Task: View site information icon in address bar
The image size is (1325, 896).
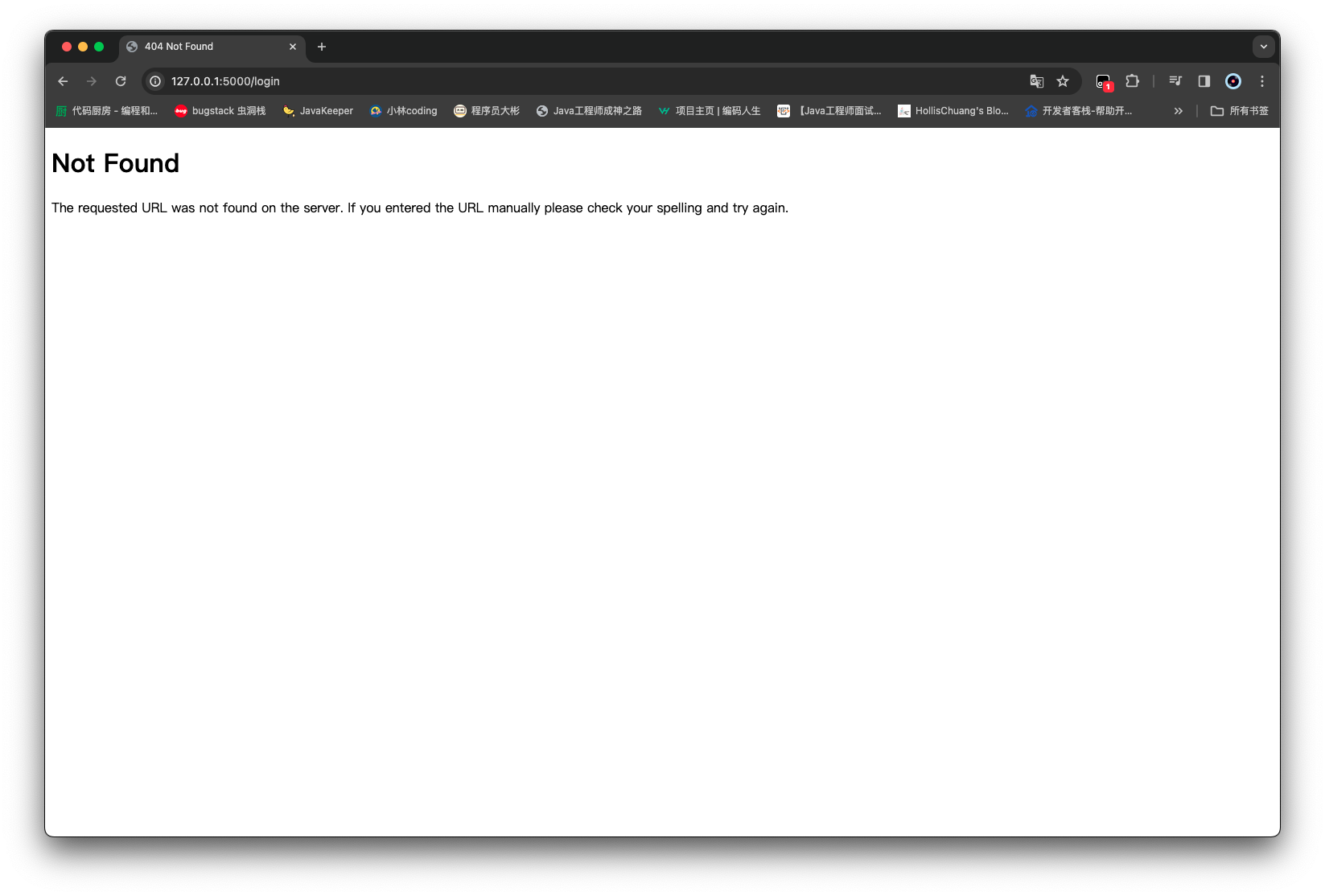Action: click(x=155, y=81)
